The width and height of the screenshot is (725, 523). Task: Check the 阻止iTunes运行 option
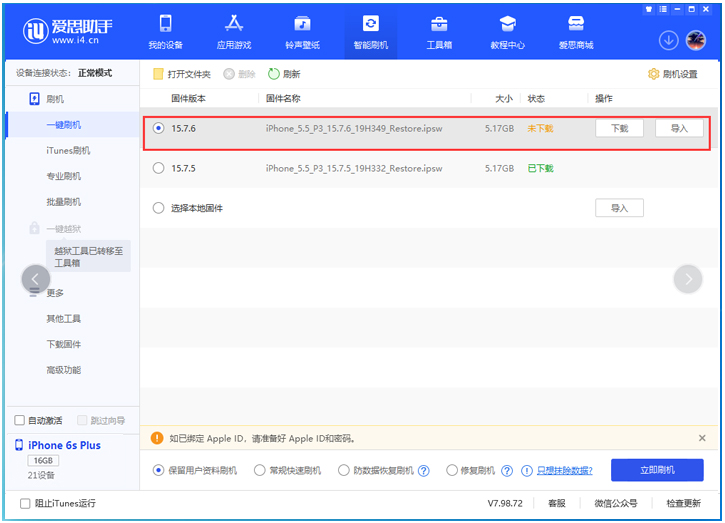click(x=25, y=503)
